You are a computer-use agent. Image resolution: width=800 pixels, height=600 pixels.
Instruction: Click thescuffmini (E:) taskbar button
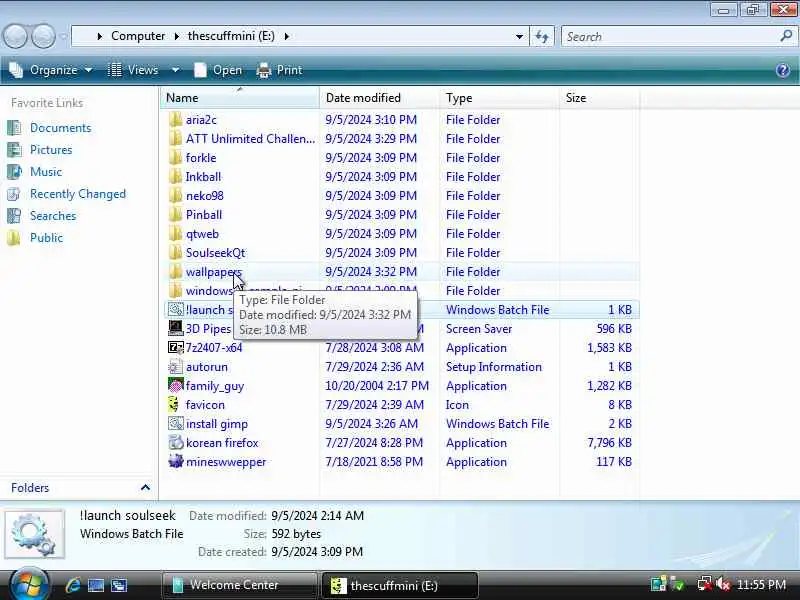click(400, 585)
